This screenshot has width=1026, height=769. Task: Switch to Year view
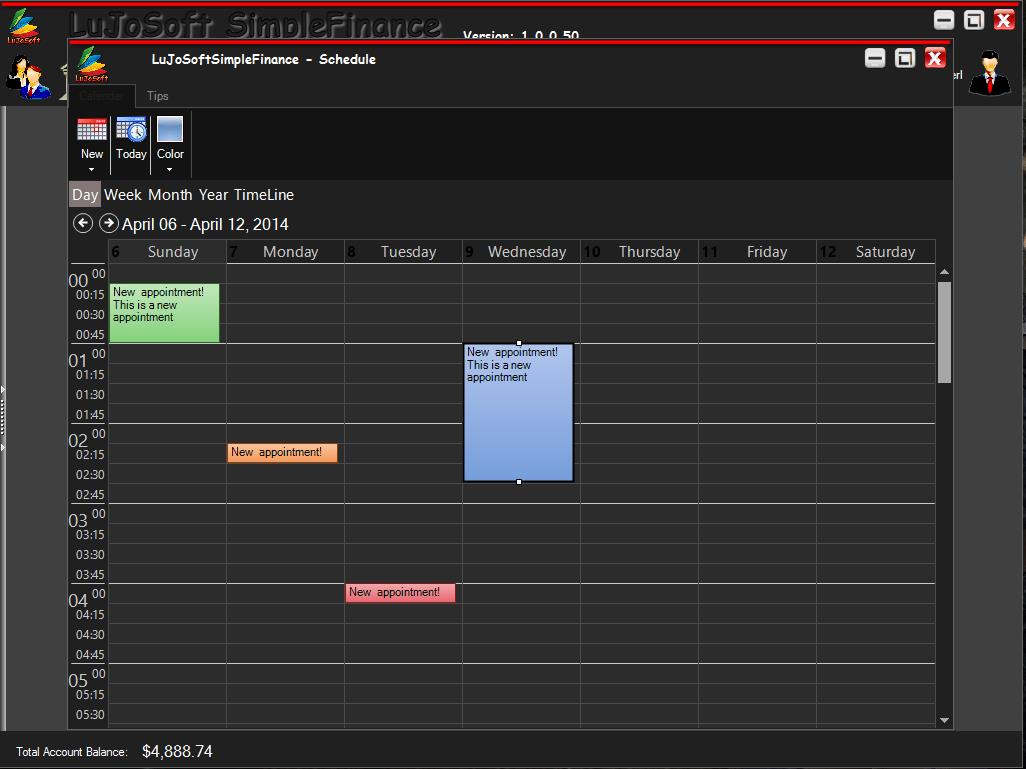213,195
